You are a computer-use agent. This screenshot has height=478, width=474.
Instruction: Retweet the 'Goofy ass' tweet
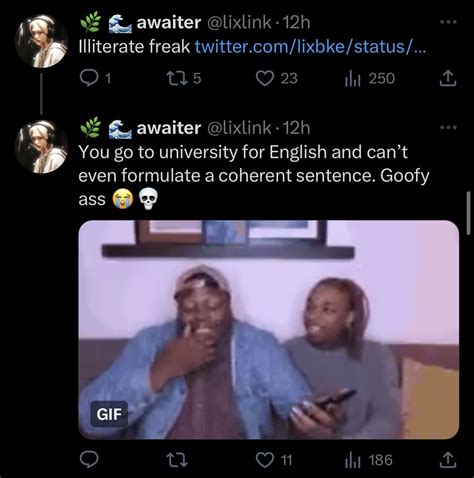pos(177,460)
